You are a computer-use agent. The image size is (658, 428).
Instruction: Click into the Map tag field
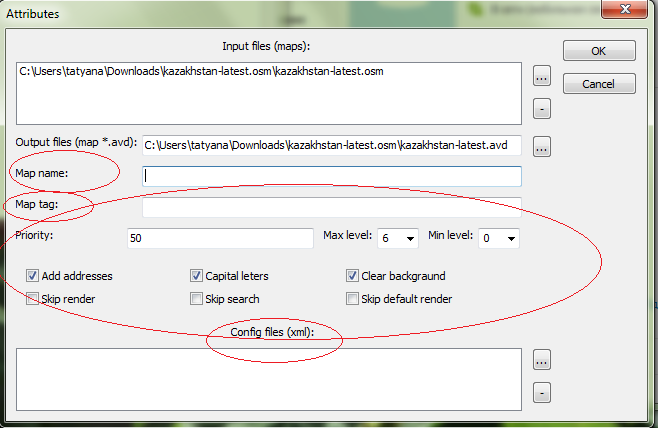pyautogui.click(x=332, y=207)
